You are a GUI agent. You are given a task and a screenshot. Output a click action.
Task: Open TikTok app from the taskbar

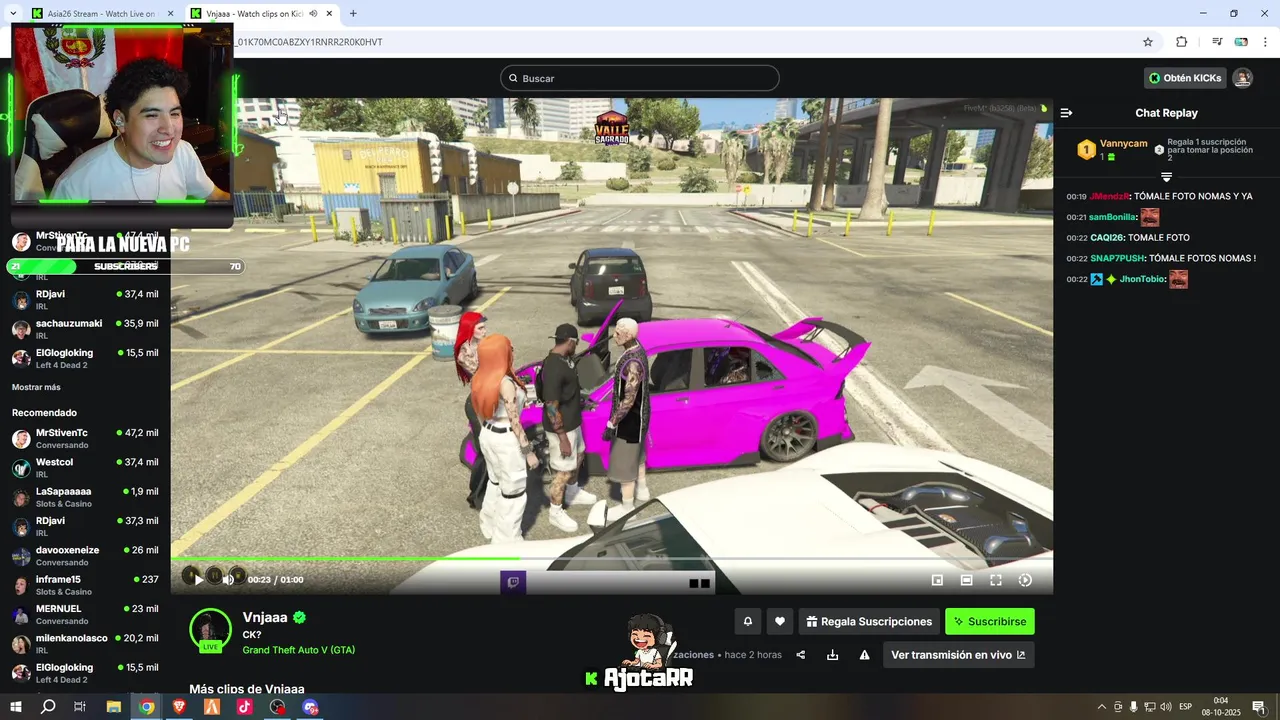pos(244,707)
